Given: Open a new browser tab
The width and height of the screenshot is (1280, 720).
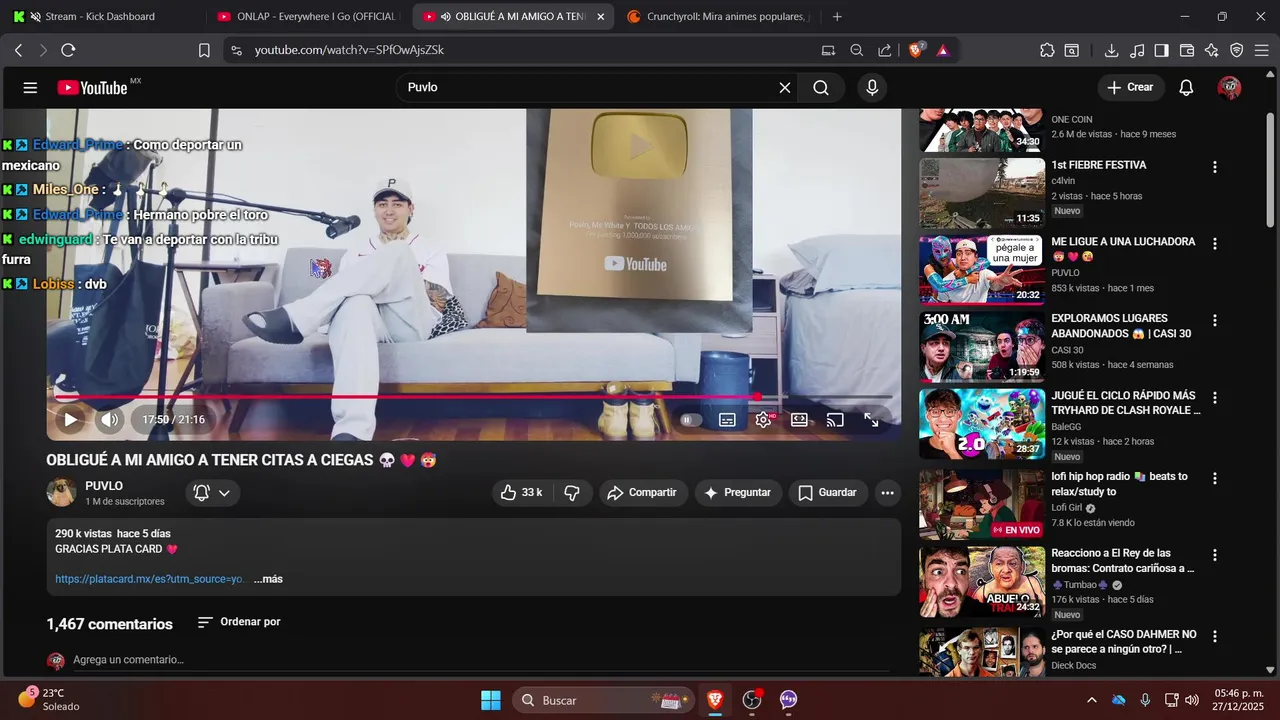Looking at the screenshot, I should click(x=837, y=16).
